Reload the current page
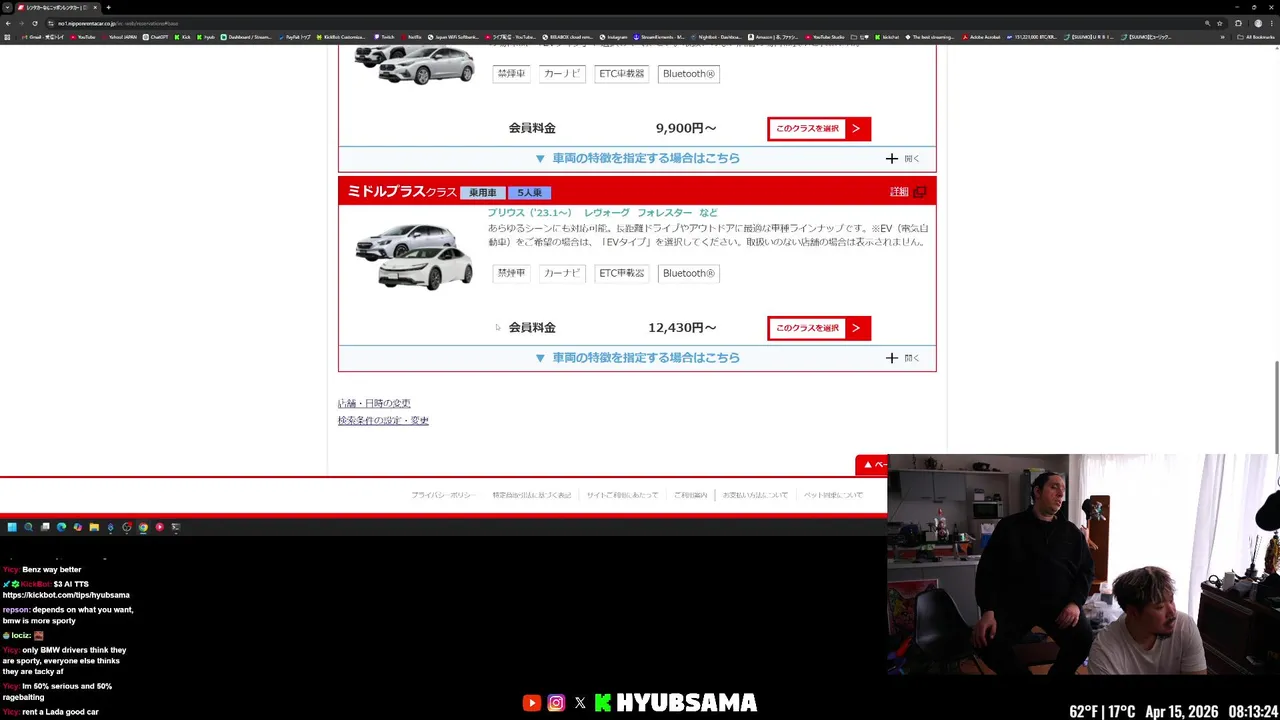1280x720 pixels. click(35, 23)
